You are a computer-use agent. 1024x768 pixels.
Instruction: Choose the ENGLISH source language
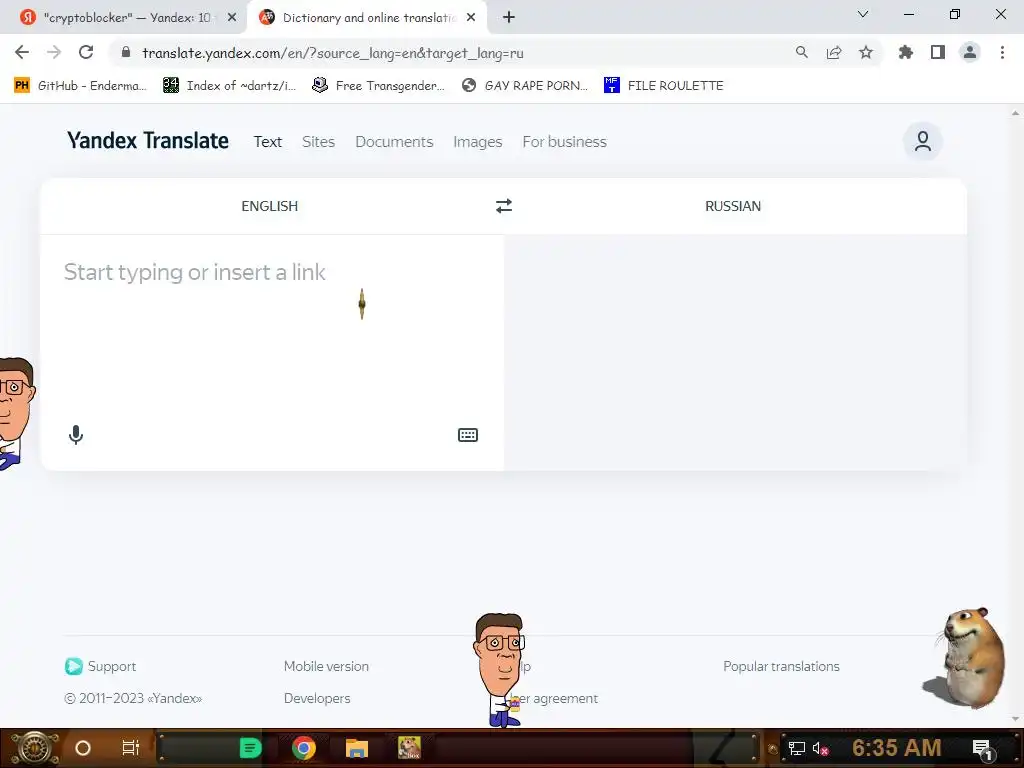(x=269, y=206)
